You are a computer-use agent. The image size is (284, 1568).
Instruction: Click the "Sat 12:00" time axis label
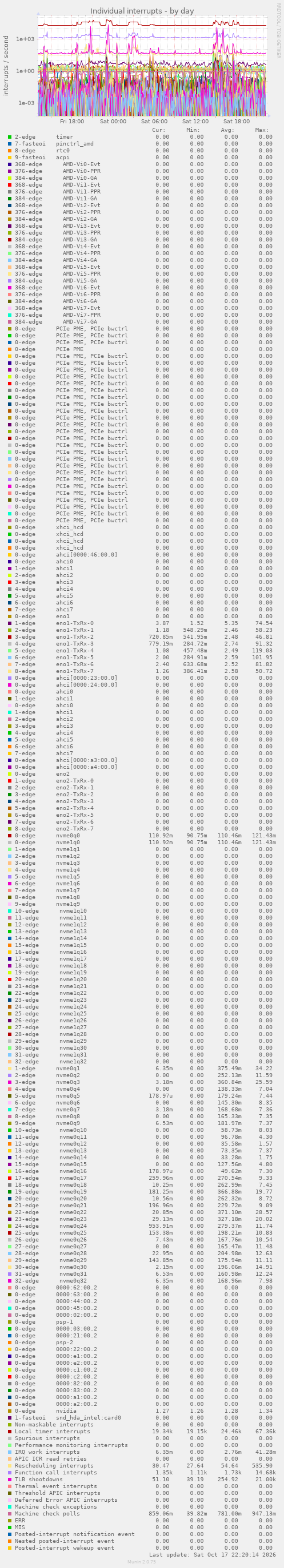[x=195, y=121]
